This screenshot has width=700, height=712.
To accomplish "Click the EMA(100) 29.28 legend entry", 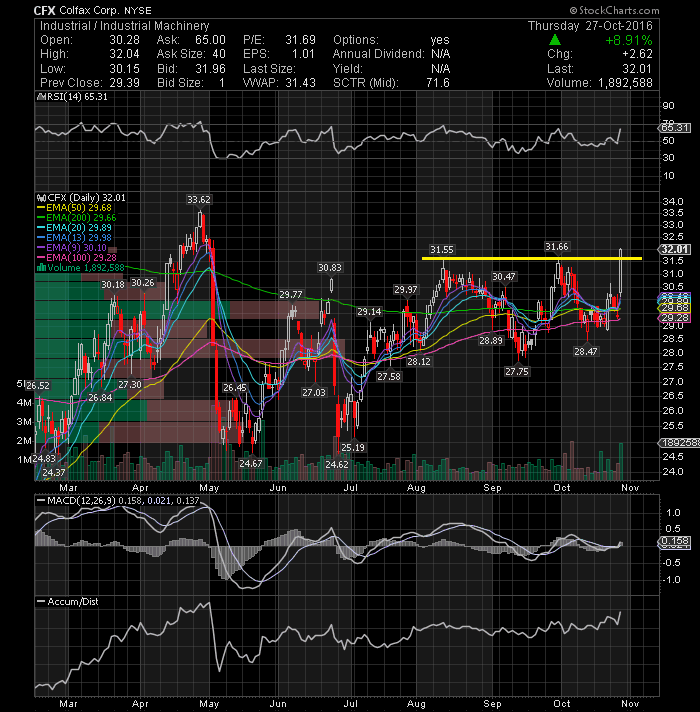I will pos(76,257).
